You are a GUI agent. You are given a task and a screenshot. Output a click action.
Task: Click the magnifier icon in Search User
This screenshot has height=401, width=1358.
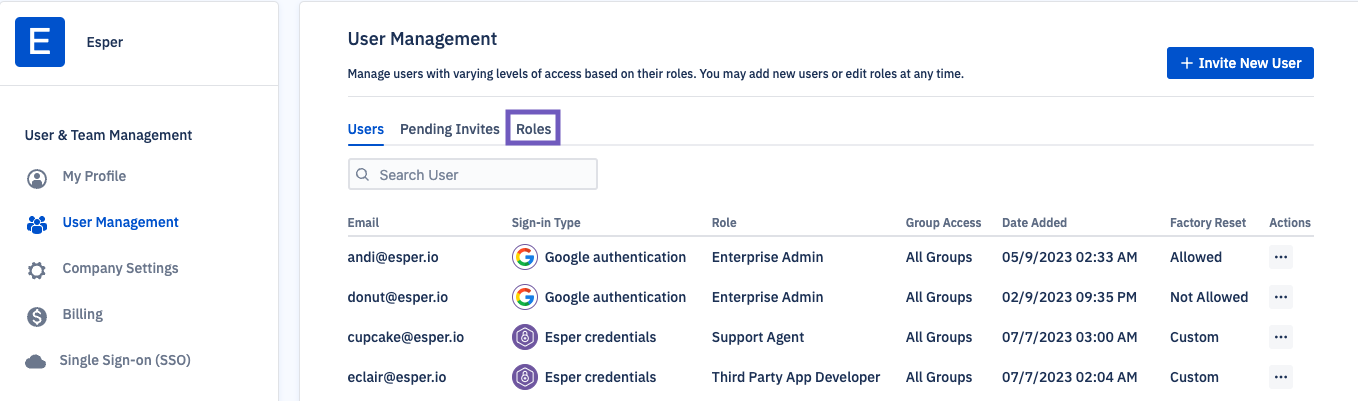click(x=363, y=174)
